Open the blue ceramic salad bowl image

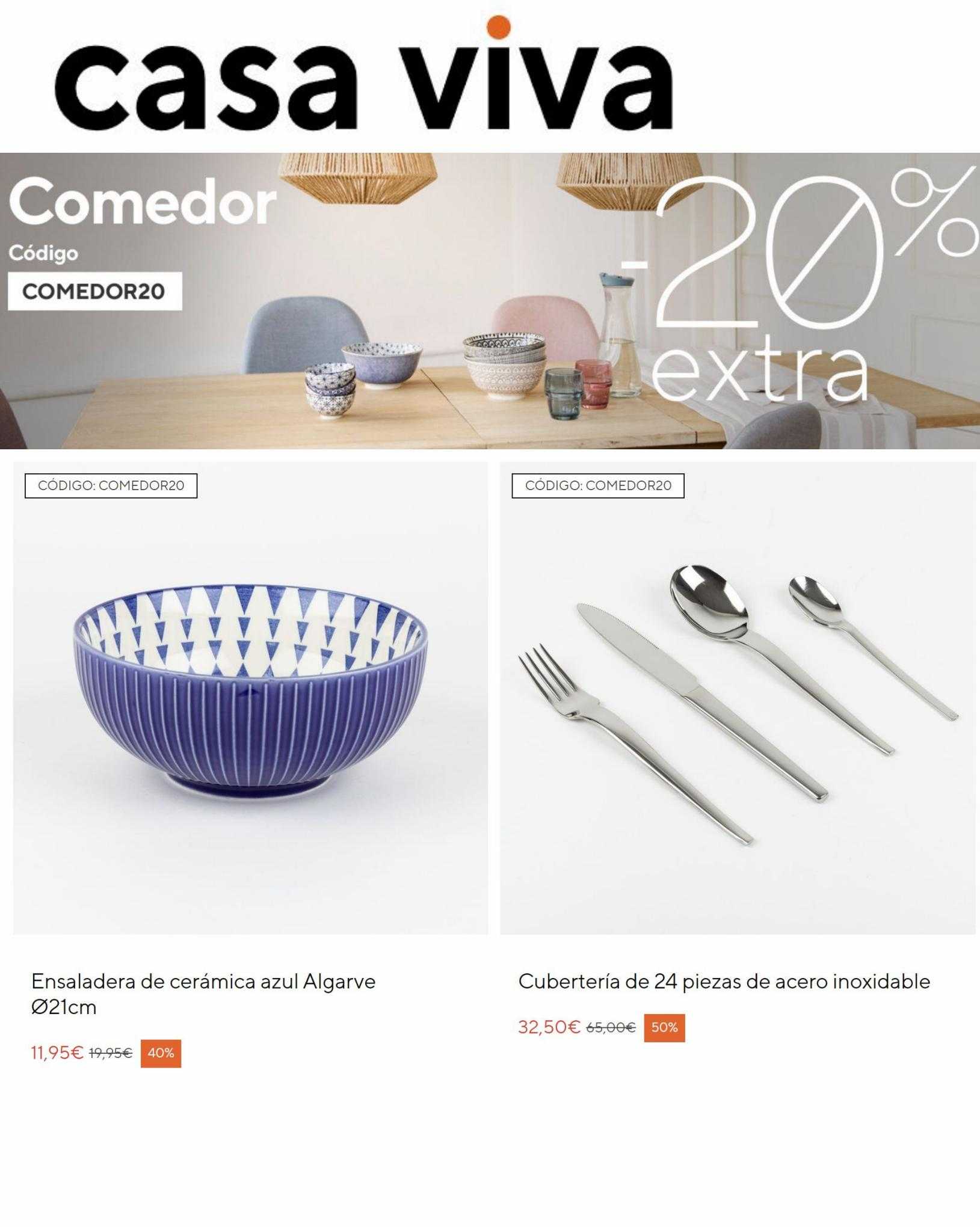pyautogui.click(x=251, y=697)
